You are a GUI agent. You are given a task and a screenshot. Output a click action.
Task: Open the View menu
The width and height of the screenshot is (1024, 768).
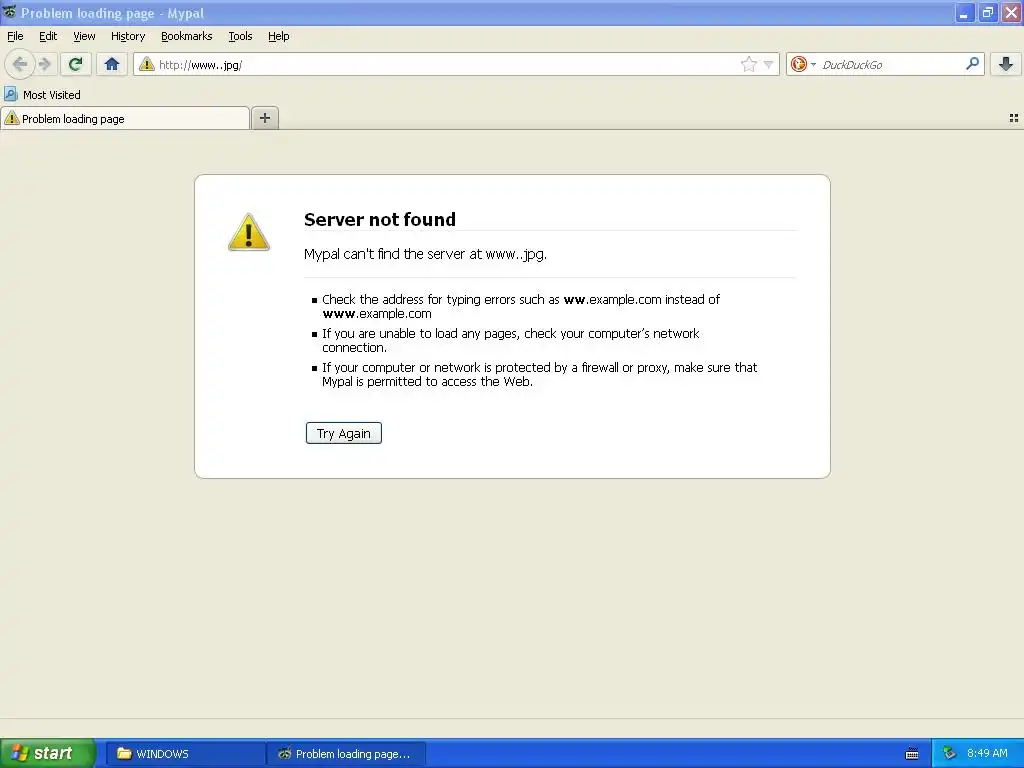click(x=84, y=36)
